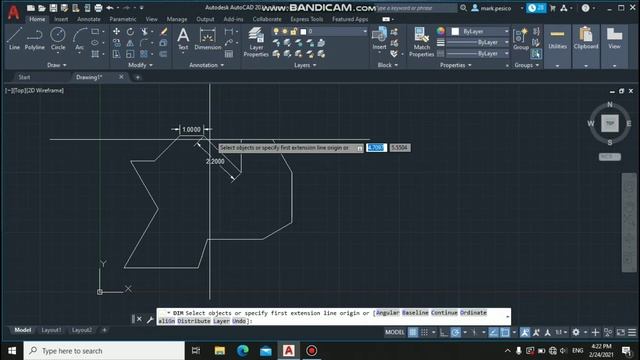
Task: Click the Plot printer icon
Action: [98, 8]
